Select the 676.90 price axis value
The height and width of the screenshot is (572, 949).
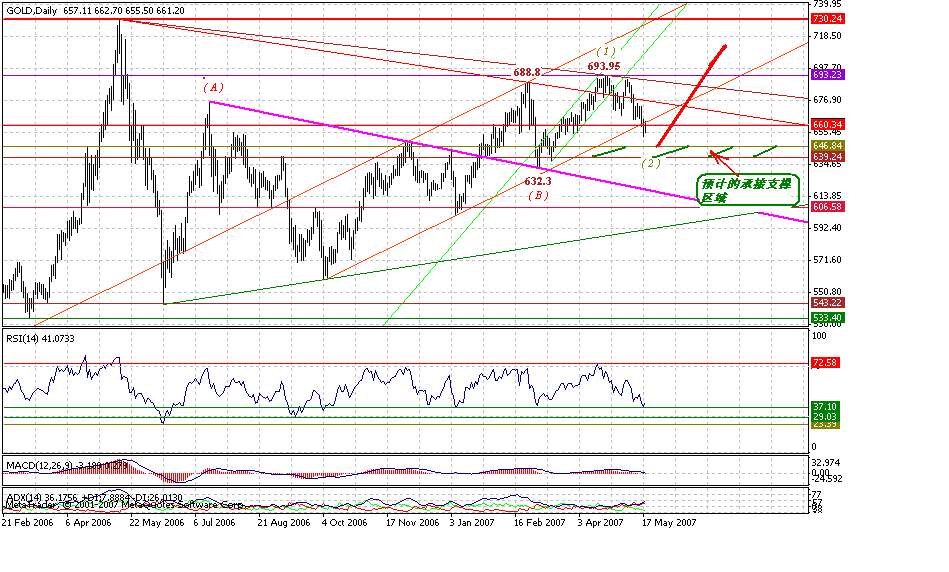(826, 100)
